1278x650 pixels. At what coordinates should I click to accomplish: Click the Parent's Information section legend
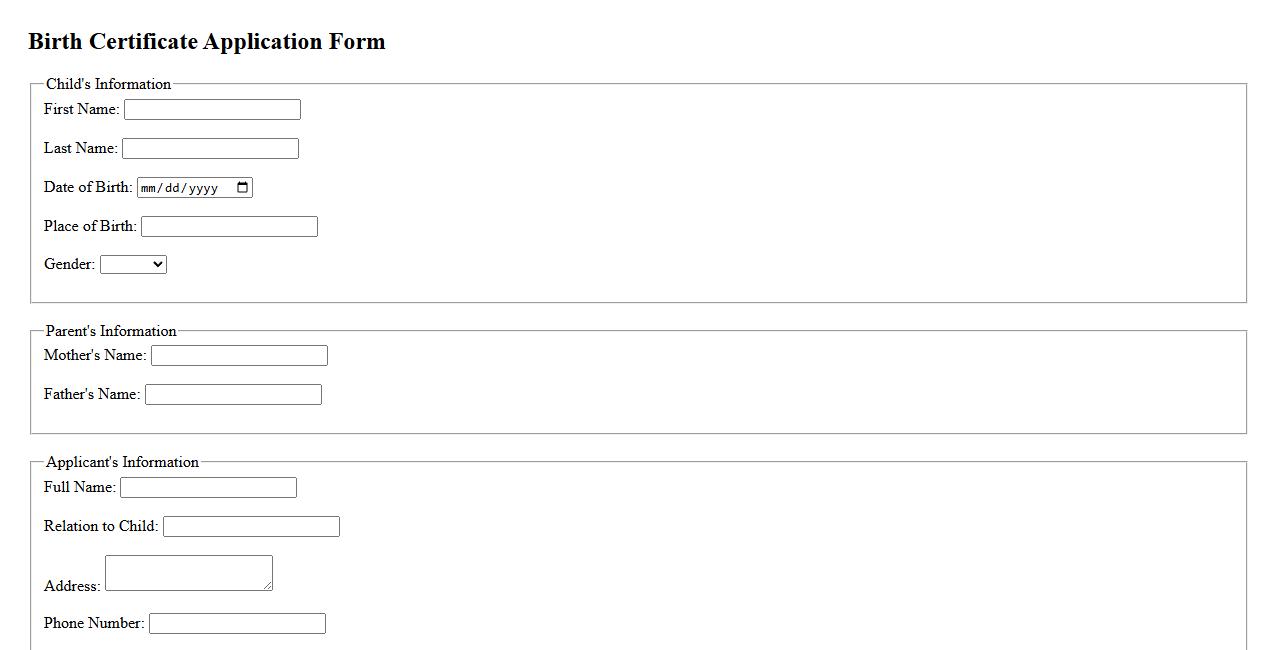(111, 331)
